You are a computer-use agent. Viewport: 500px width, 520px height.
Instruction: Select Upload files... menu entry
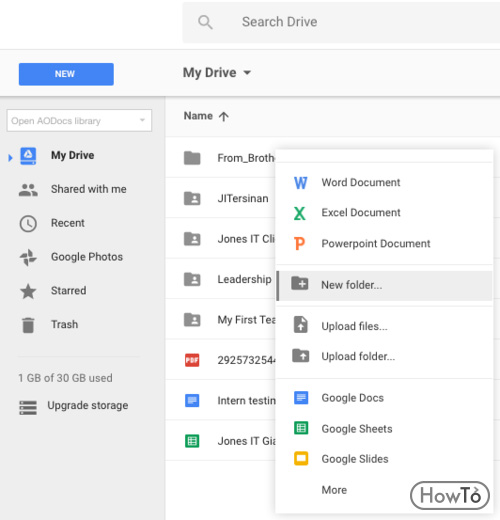tap(384, 326)
